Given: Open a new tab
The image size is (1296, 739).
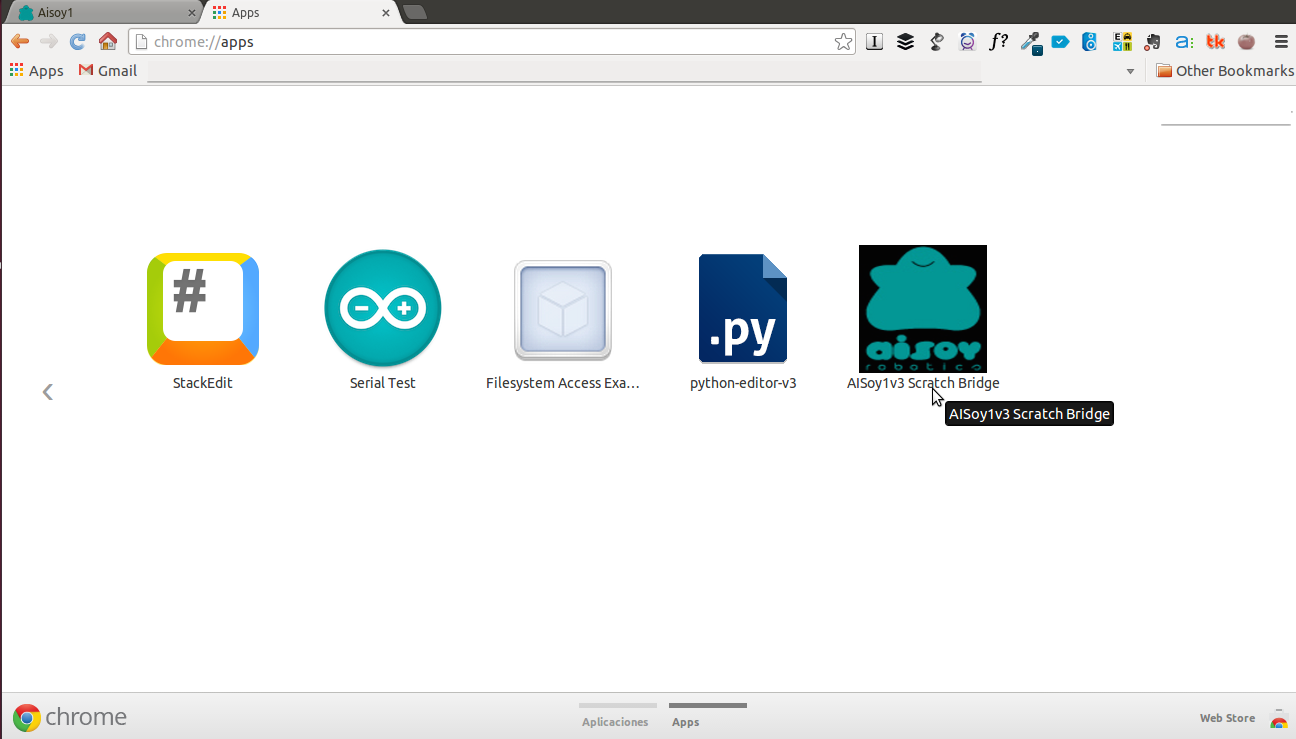Looking at the screenshot, I should (414, 12).
